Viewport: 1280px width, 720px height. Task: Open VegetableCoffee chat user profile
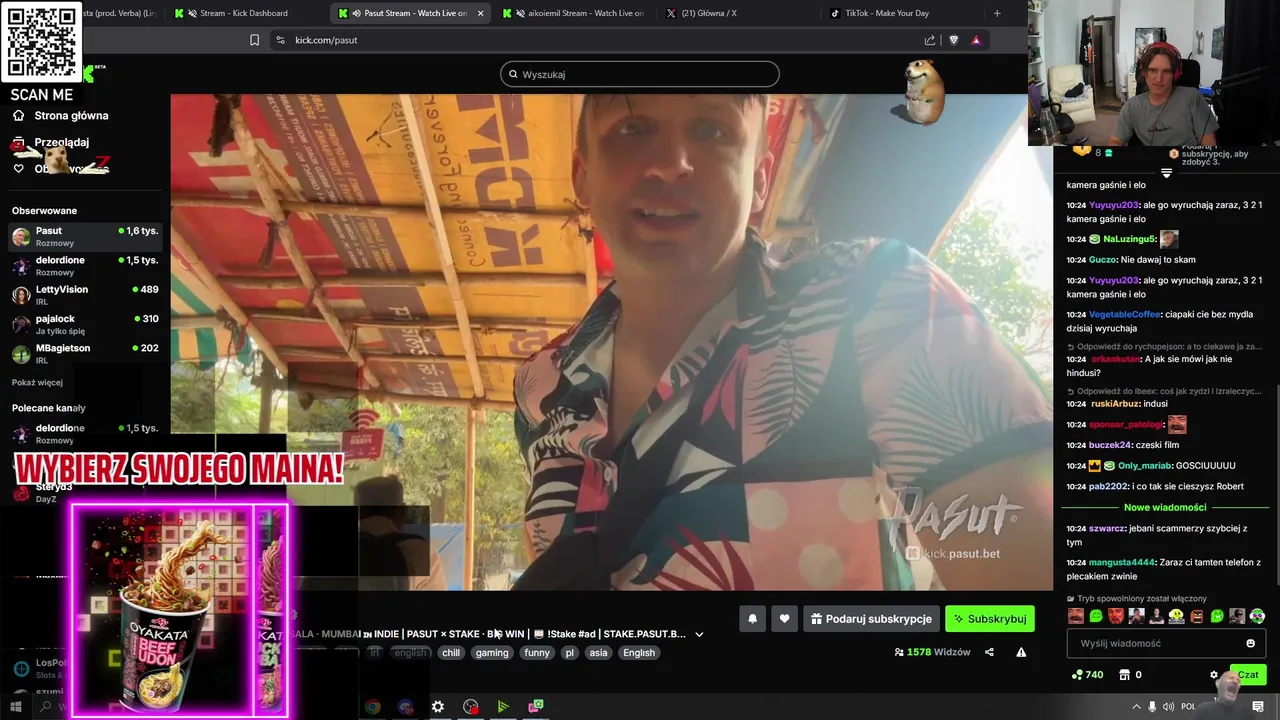(1125, 314)
